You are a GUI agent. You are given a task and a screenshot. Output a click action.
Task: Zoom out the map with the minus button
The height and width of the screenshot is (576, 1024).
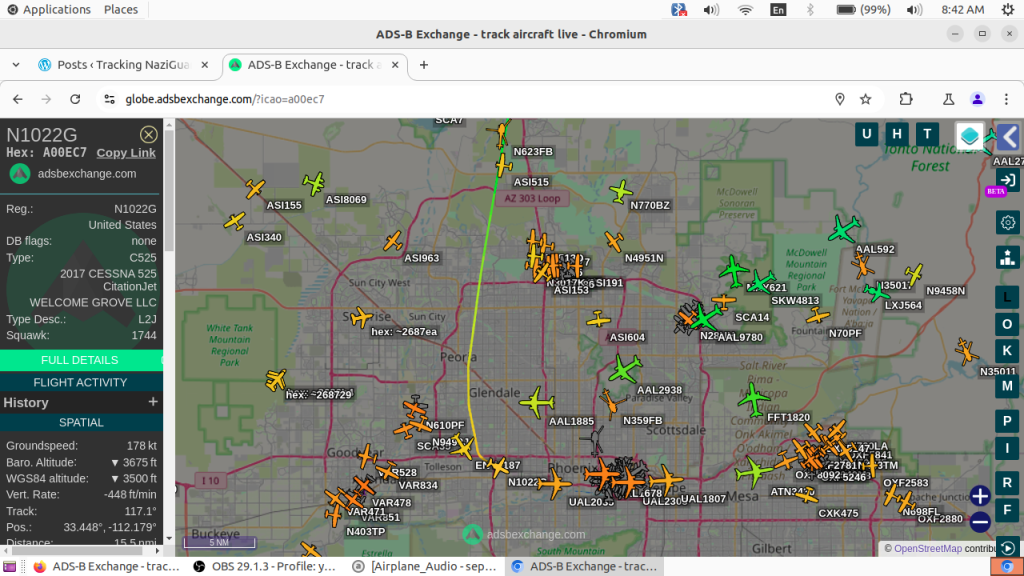[980, 522]
